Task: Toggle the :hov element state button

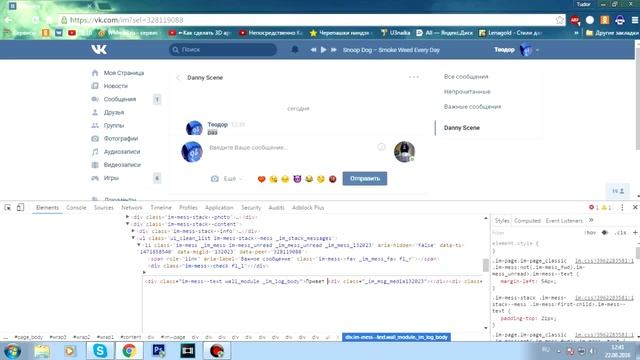Action: click(x=590, y=232)
